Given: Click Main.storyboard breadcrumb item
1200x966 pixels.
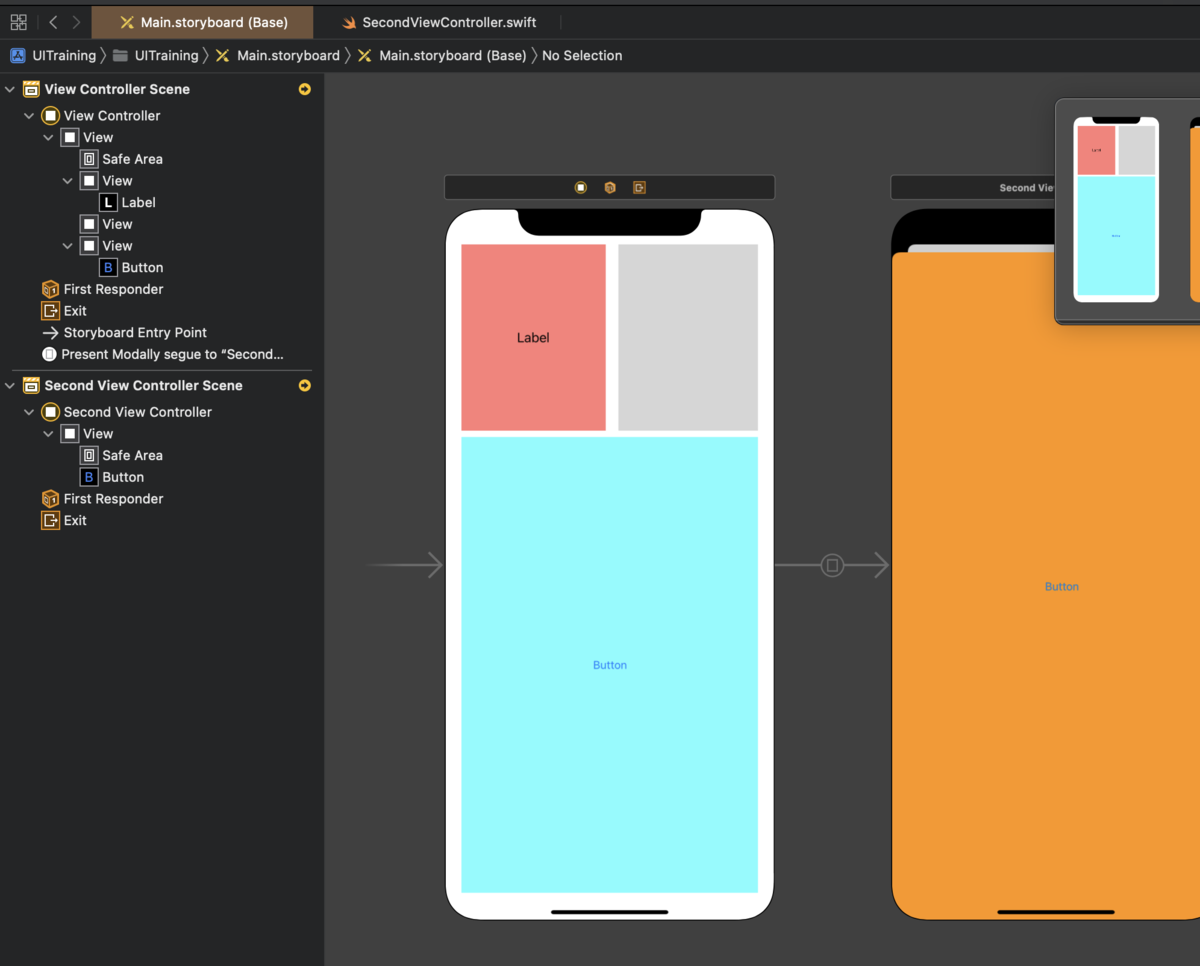Looking at the screenshot, I should tap(278, 56).
